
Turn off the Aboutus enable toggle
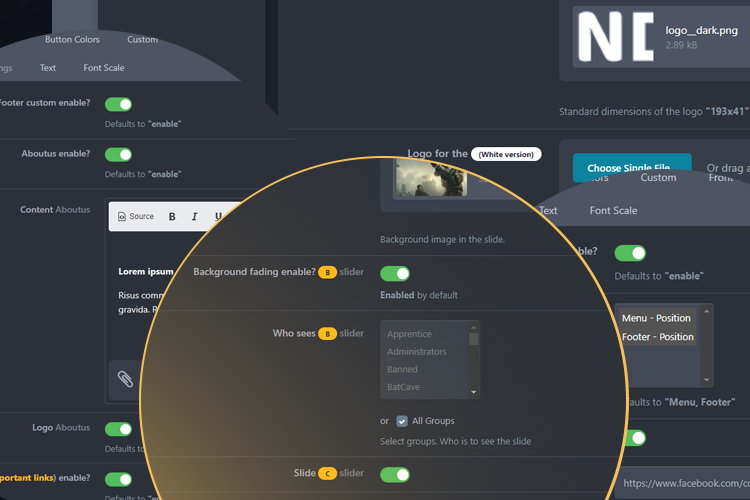point(119,155)
